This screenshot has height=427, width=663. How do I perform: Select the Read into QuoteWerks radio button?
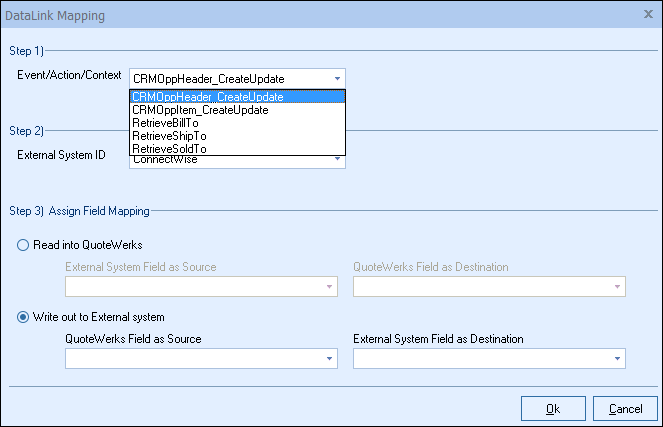pos(23,245)
